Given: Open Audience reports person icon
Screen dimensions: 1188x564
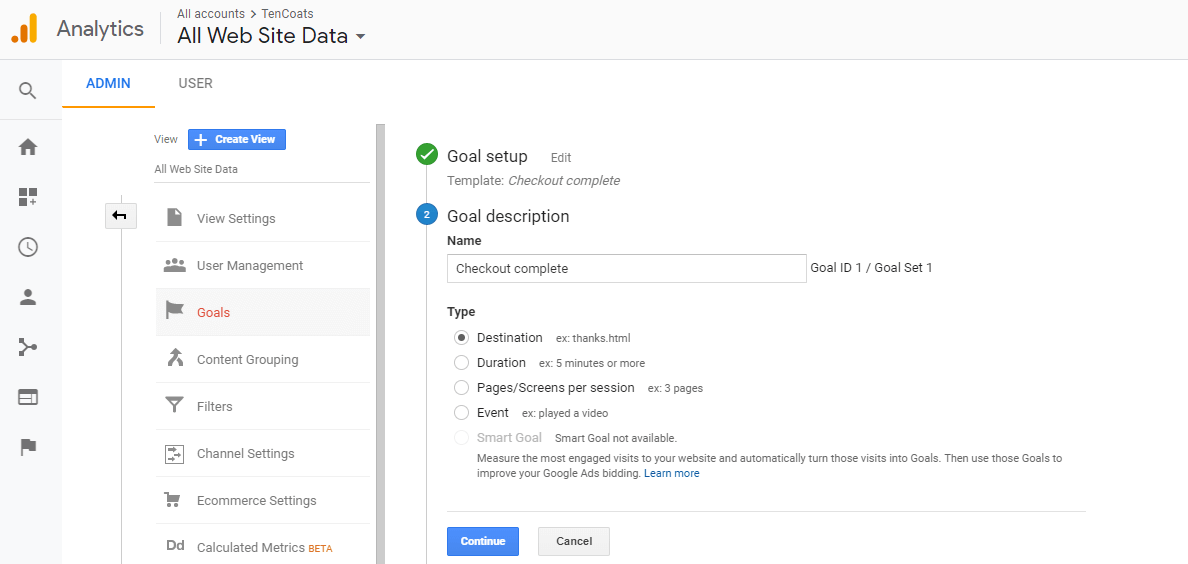Looking at the screenshot, I should [x=28, y=297].
